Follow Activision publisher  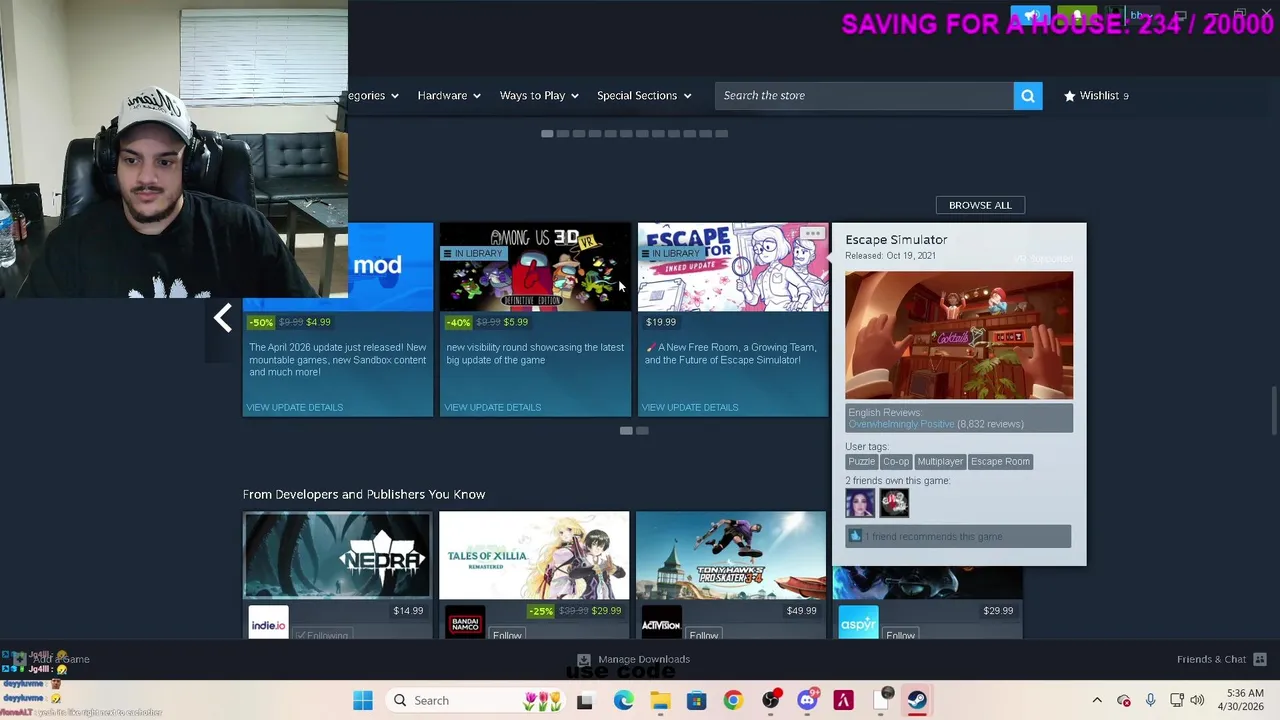click(704, 635)
